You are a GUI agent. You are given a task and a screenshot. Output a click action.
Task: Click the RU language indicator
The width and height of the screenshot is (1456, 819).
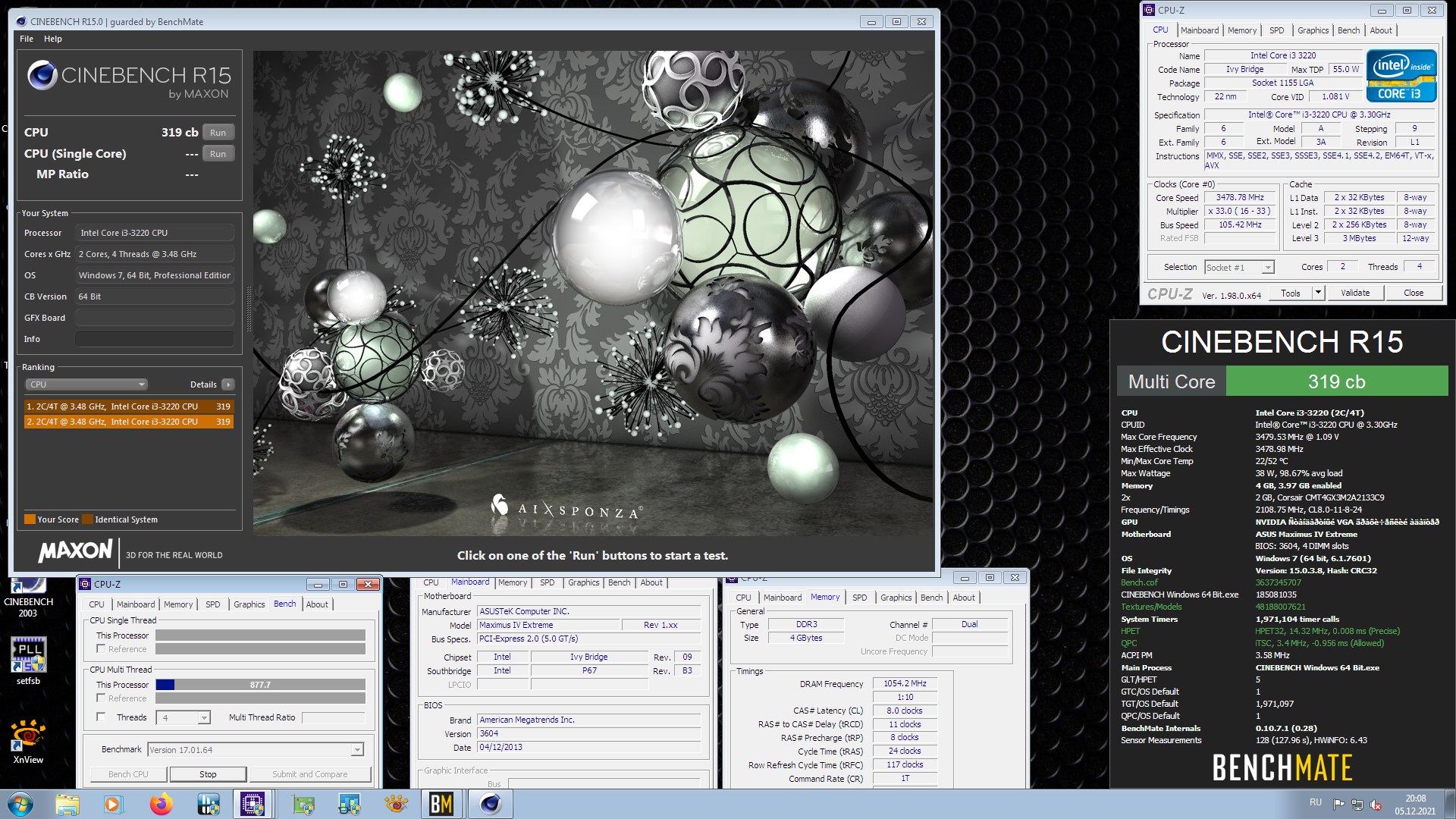(x=1315, y=803)
